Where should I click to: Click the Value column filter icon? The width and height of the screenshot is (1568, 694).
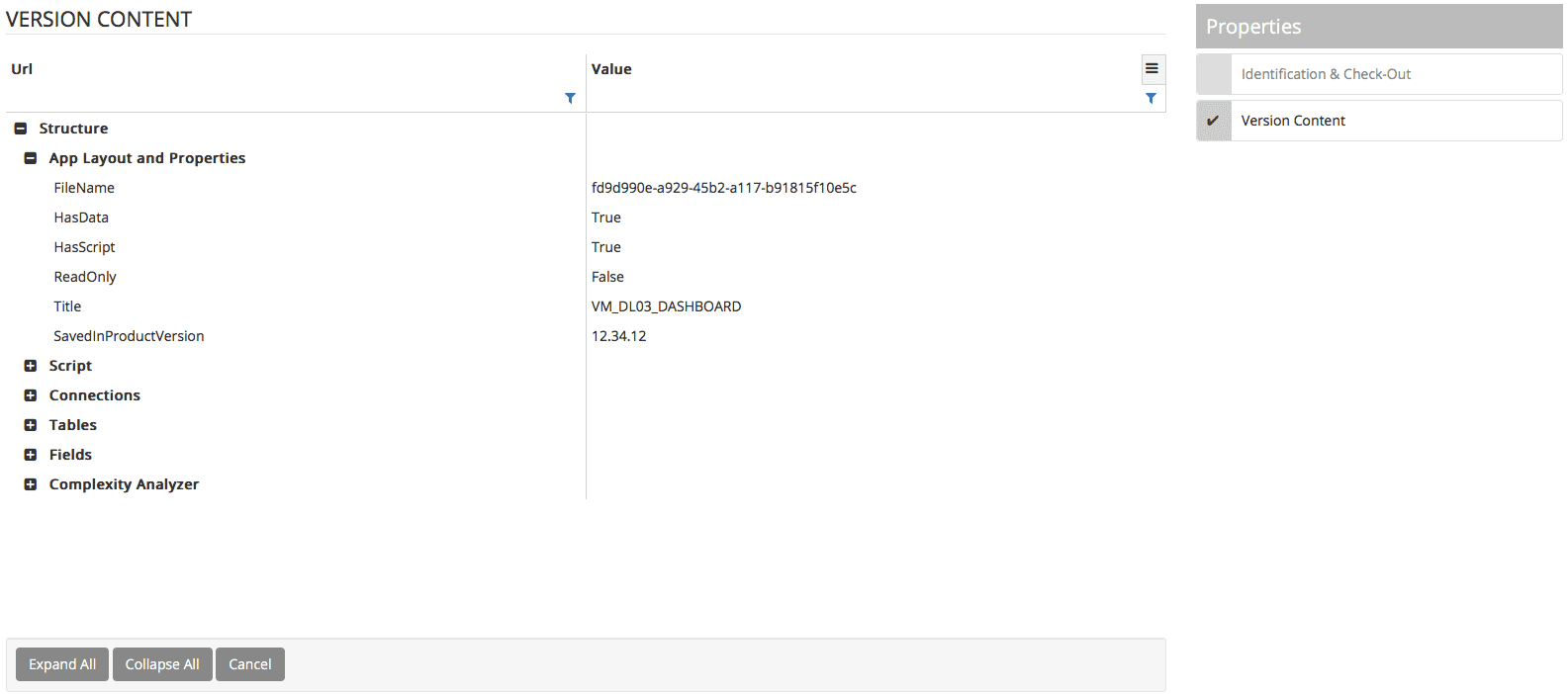point(1151,99)
